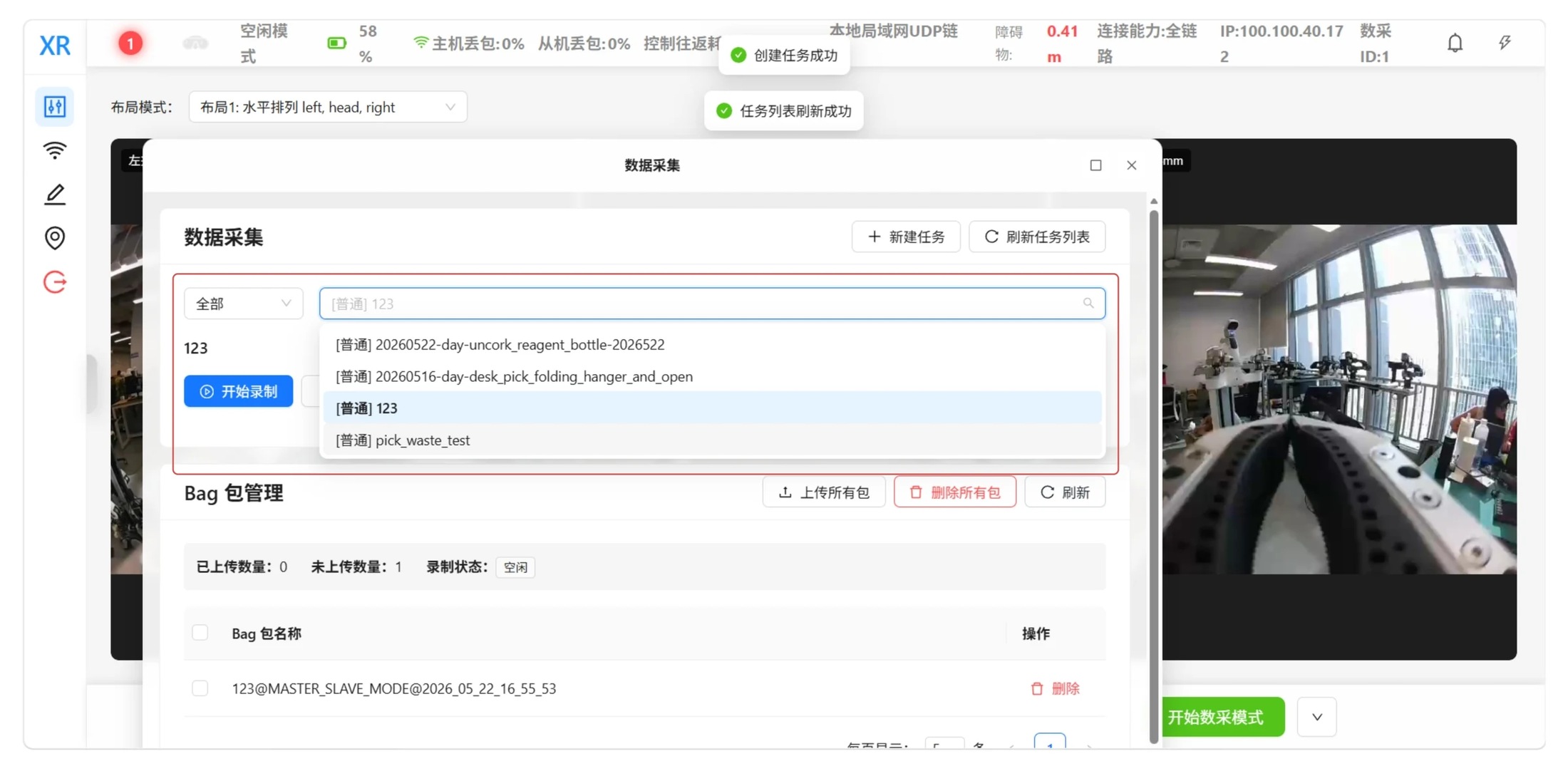Viewport: 1568px width, 771px height.
Task: Open the 布局模式 layout dropdown
Action: pos(328,107)
